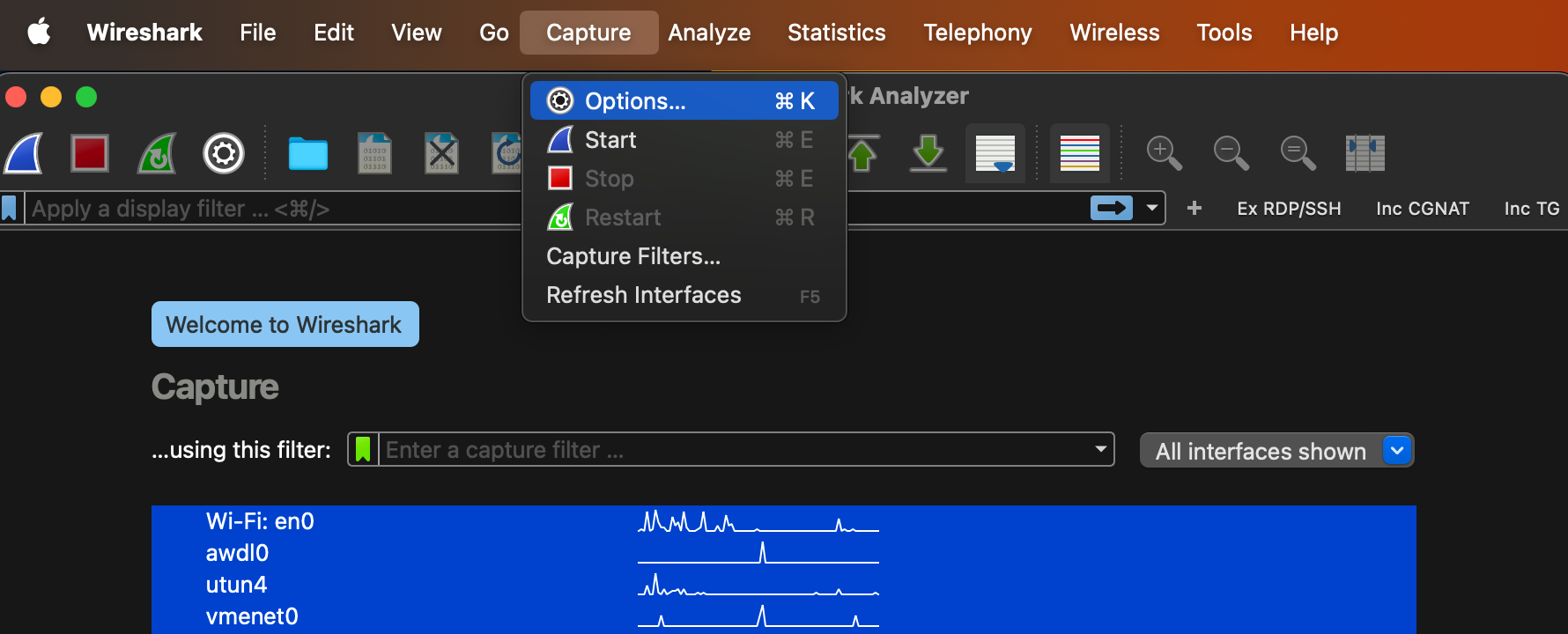Apply the Inc TG filter button
The height and width of the screenshot is (634, 1568).
tap(1532, 209)
